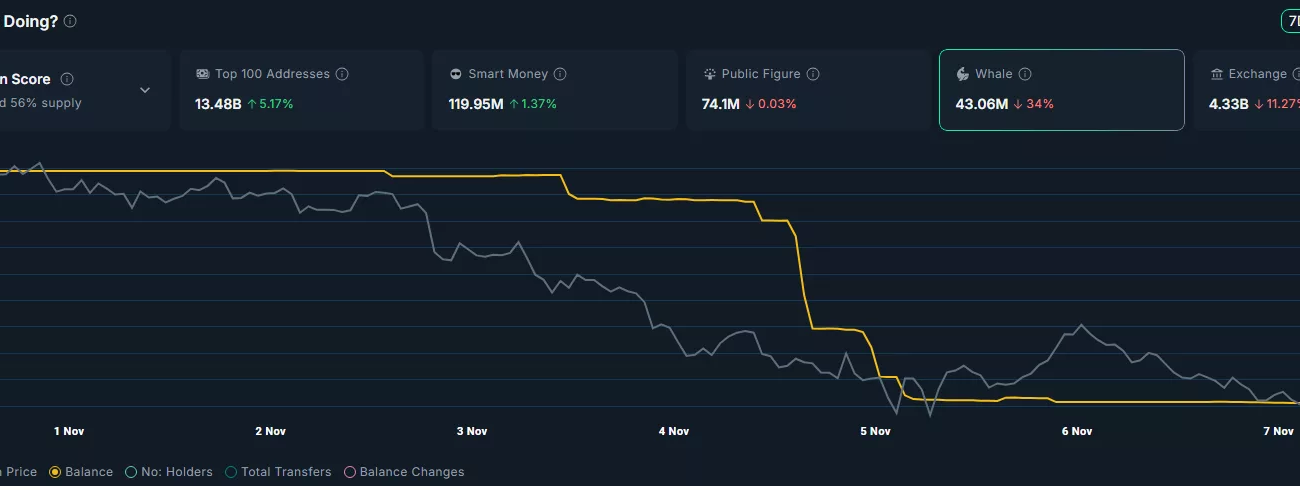Viewport: 1300px width, 486px height.
Task: Click info icon next to Whale
Action: [x=1025, y=74]
